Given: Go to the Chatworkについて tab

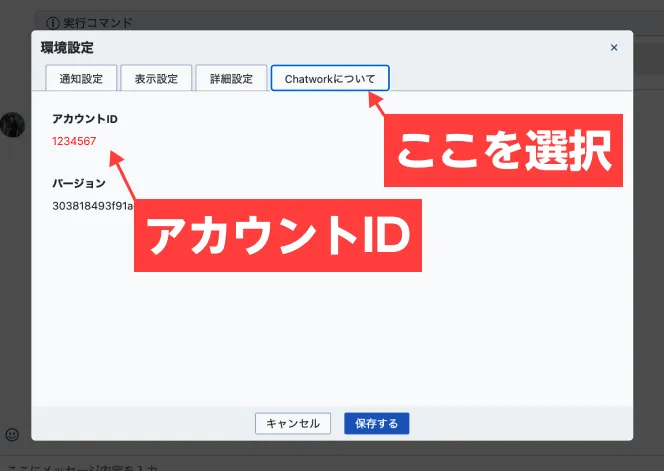Looking at the screenshot, I should point(330,78).
